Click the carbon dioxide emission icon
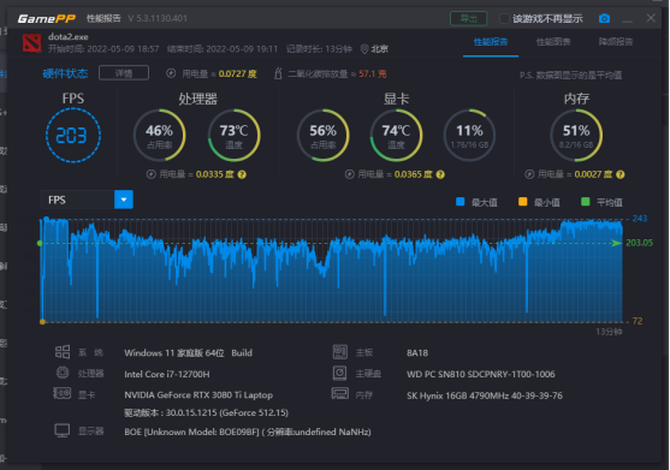This screenshot has width=670, height=470. (x=278, y=73)
